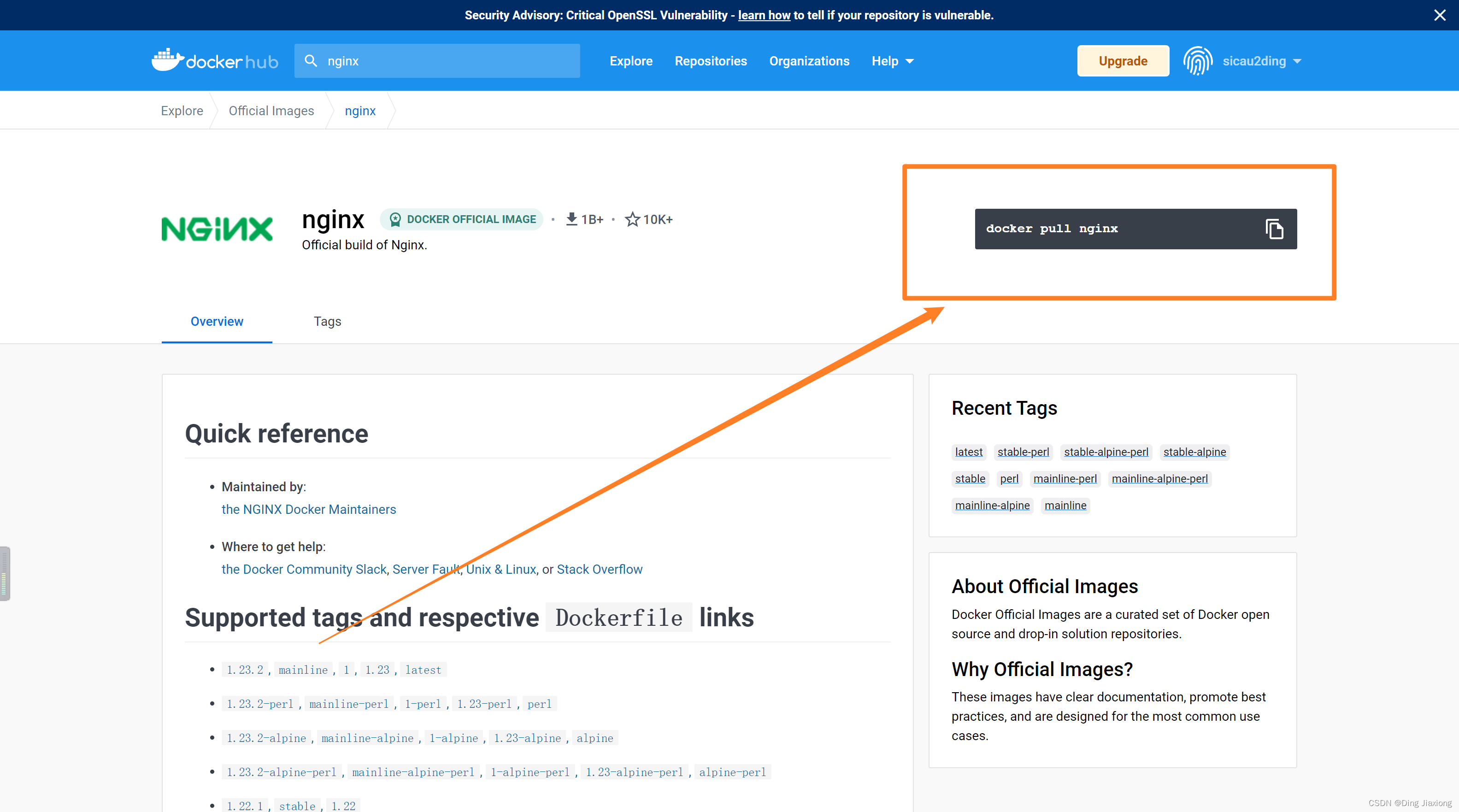Click the DOCKER OFFICIAL IMAGE badge

coord(461,219)
